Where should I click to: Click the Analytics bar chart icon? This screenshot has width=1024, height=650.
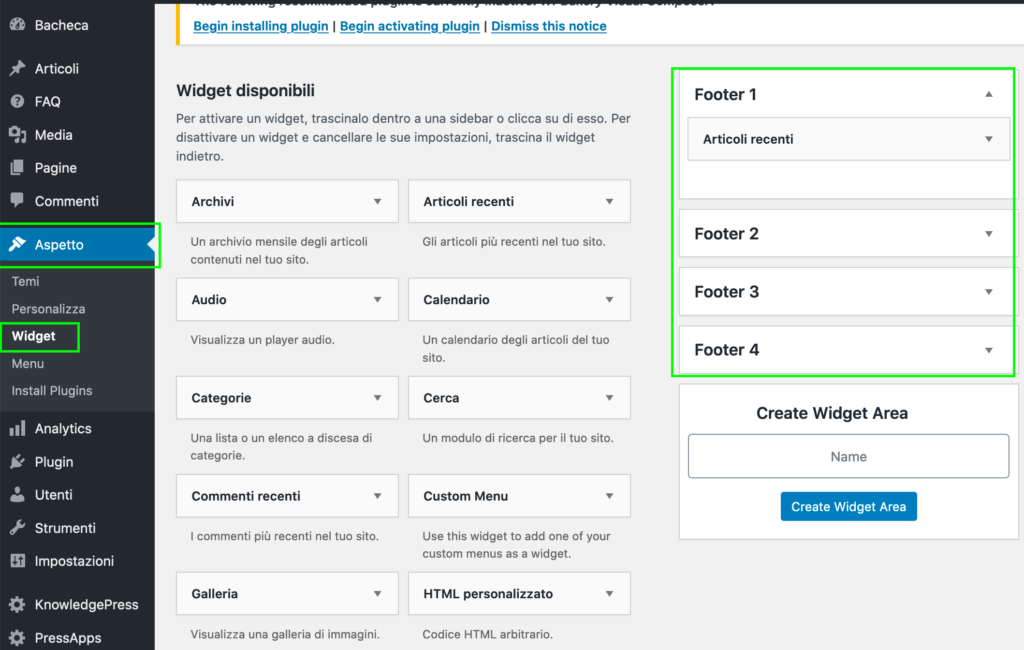click(17, 429)
